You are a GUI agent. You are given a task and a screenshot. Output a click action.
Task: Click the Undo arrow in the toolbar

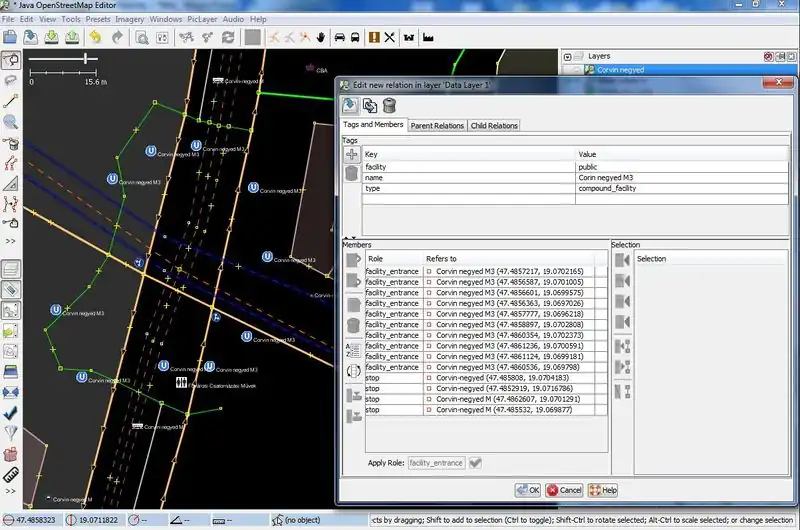tap(96, 37)
